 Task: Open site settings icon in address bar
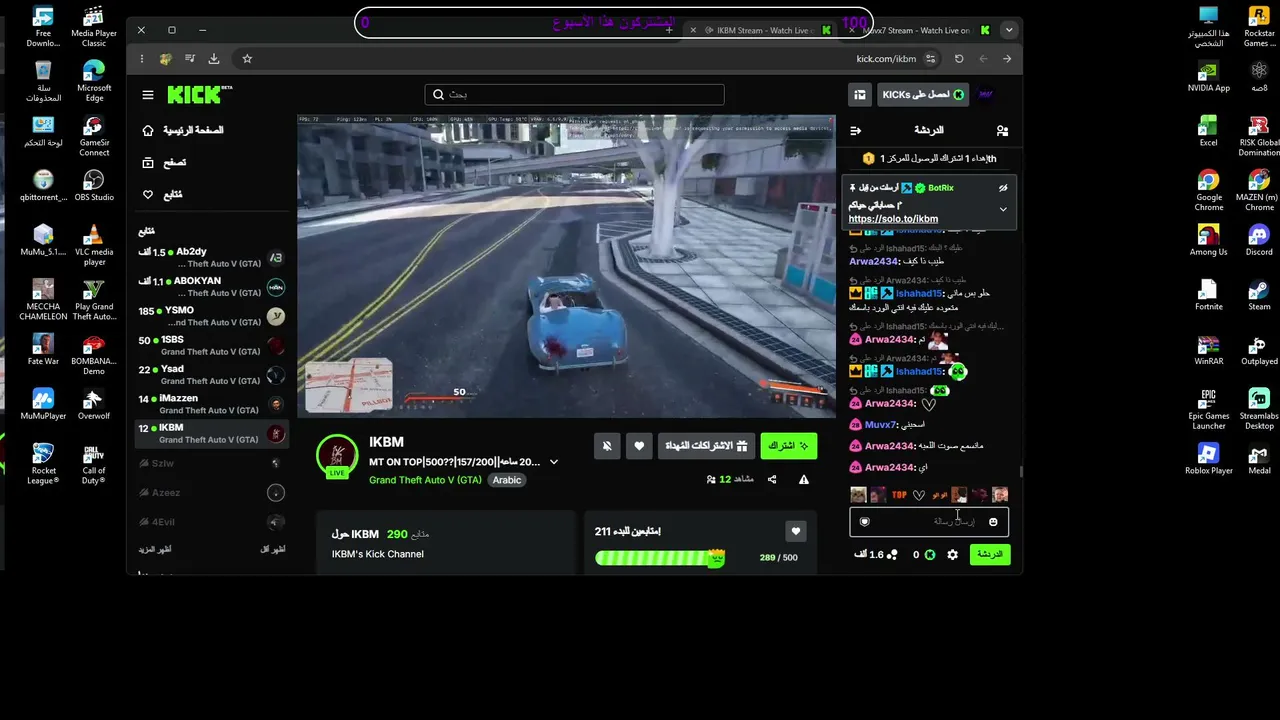pyautogui.click(x=931, y=59)
